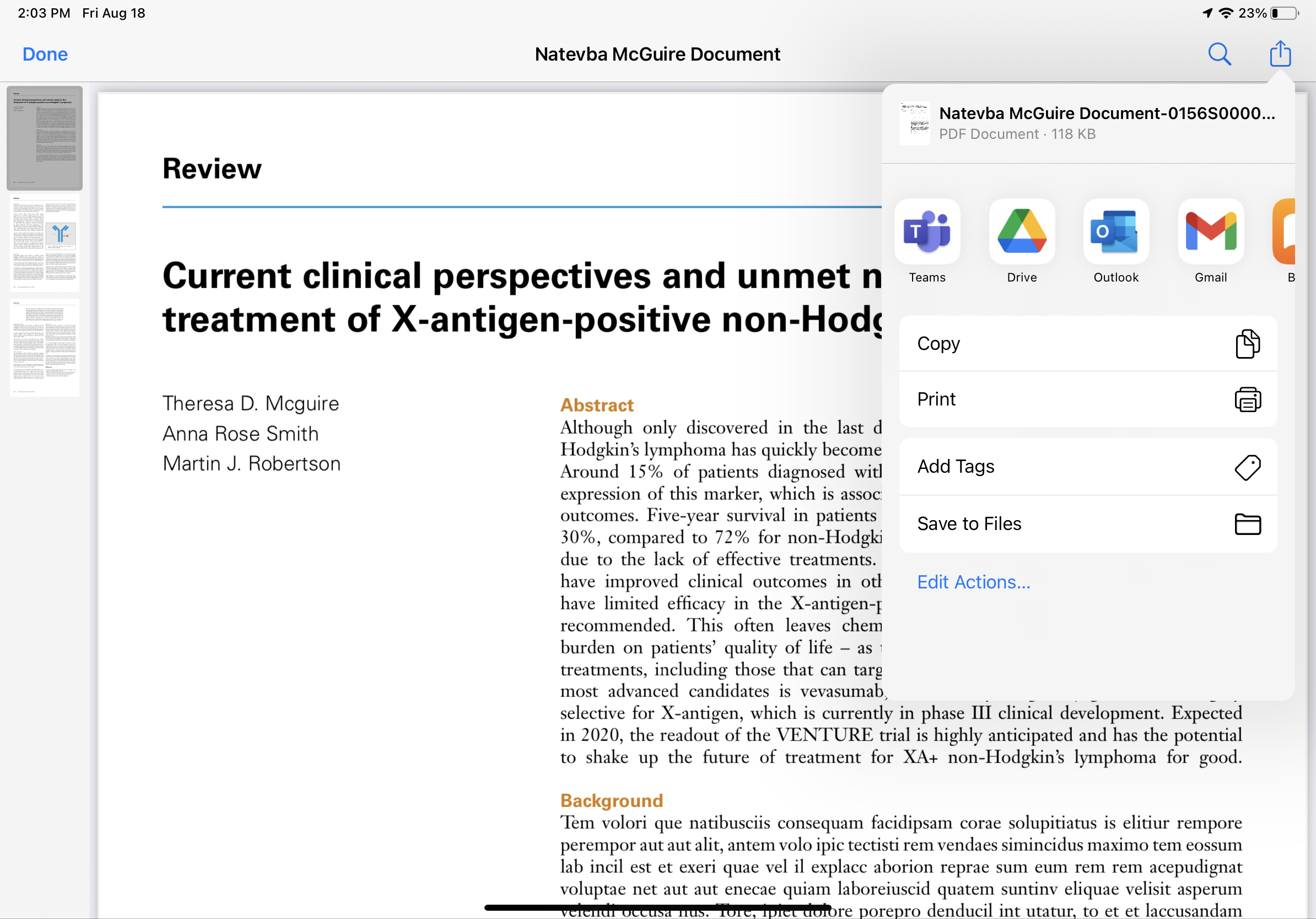Share the document through Gmail
This screenshot has height=919, width=1316.
[x=1210, y=232]
